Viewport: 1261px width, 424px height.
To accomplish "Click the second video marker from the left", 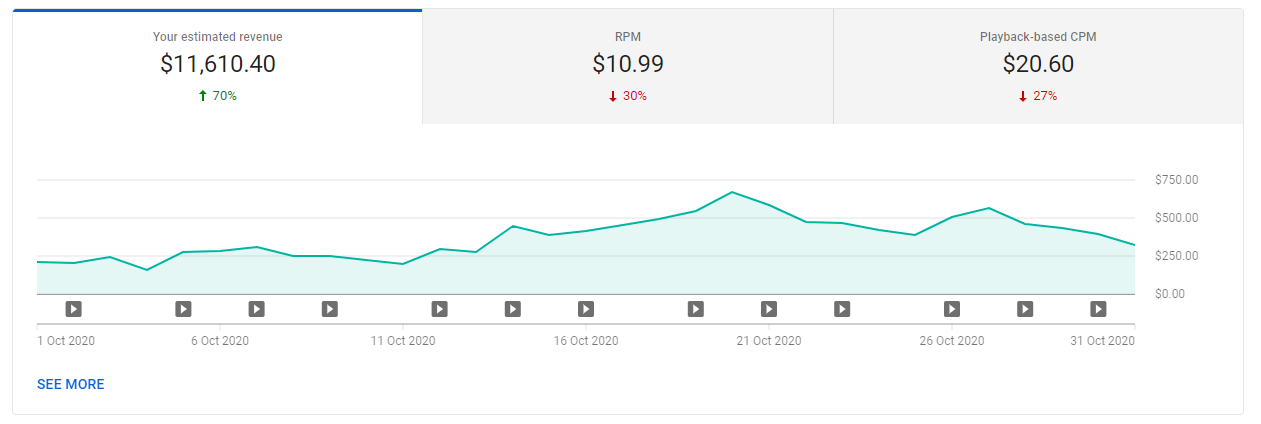I will pos(183,309).
